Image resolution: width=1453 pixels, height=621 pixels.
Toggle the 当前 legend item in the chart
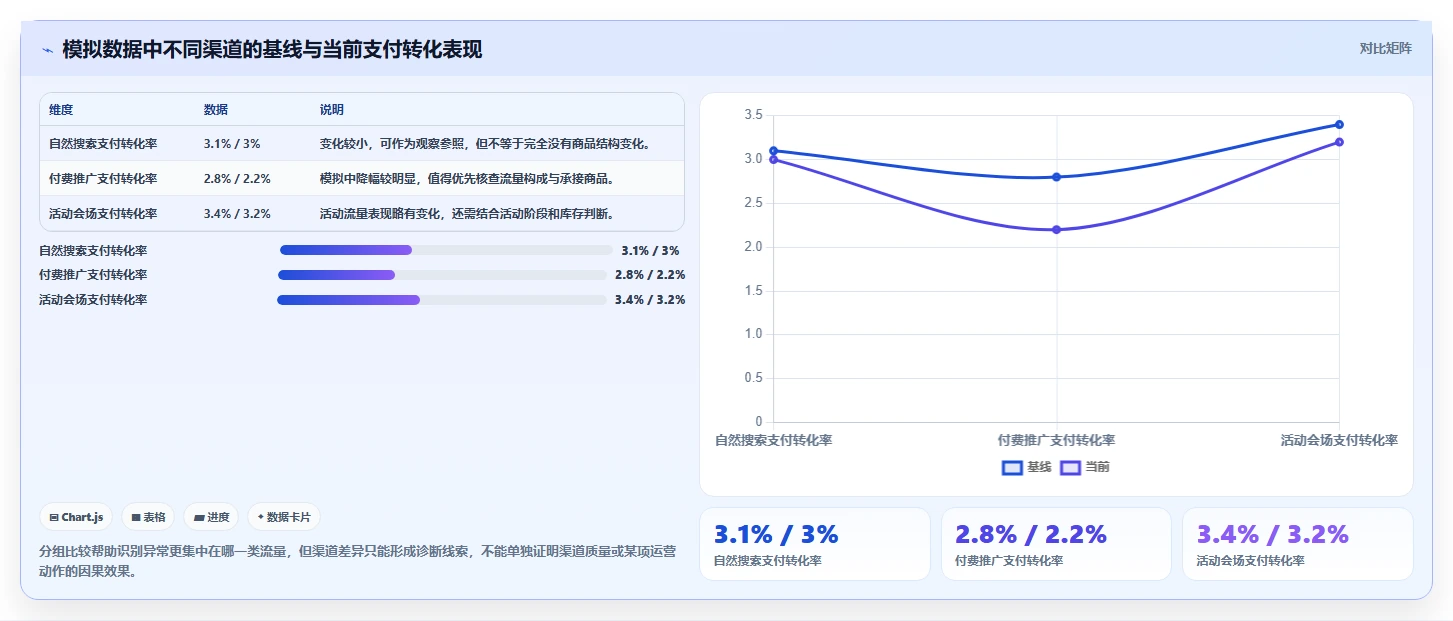1085,467
